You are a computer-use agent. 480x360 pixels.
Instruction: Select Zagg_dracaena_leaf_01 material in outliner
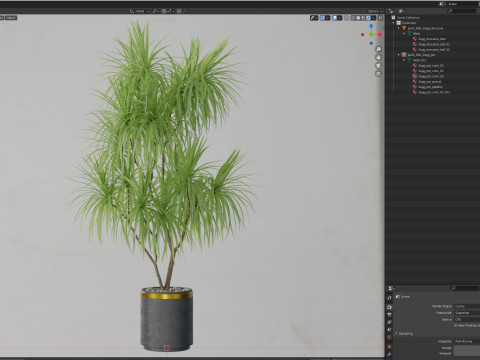[434, 44]
